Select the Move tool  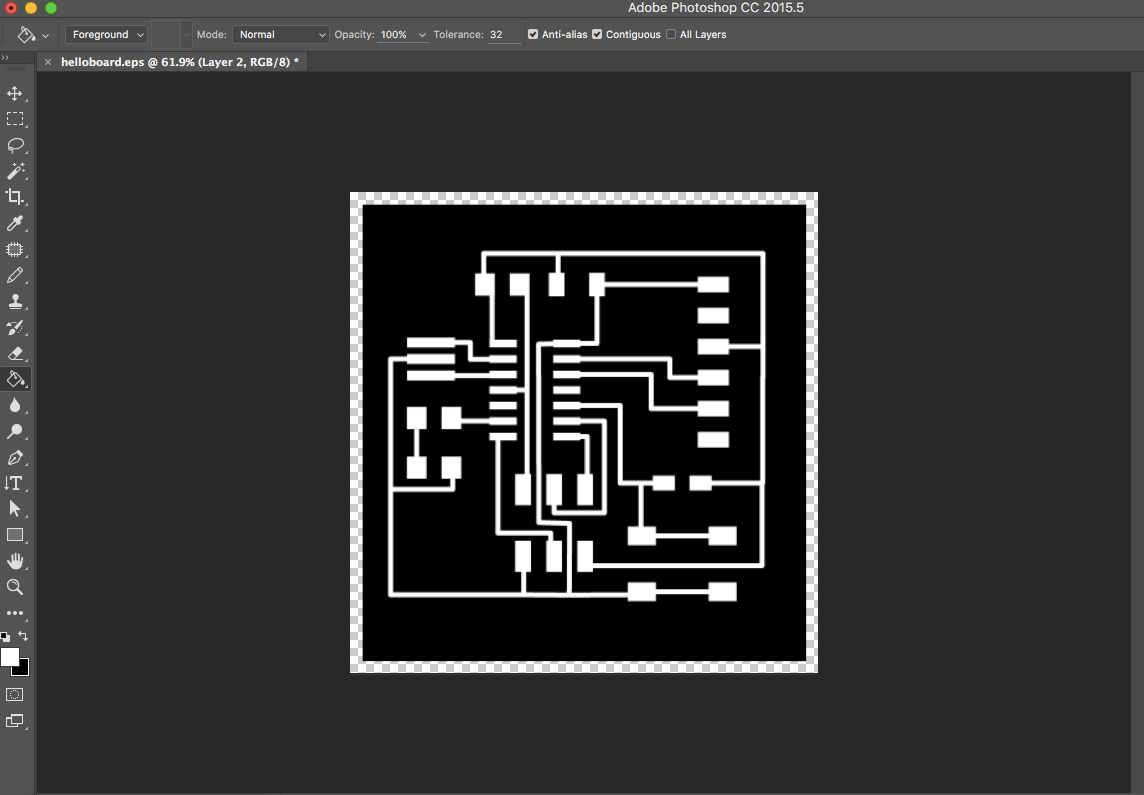(15, 93)
